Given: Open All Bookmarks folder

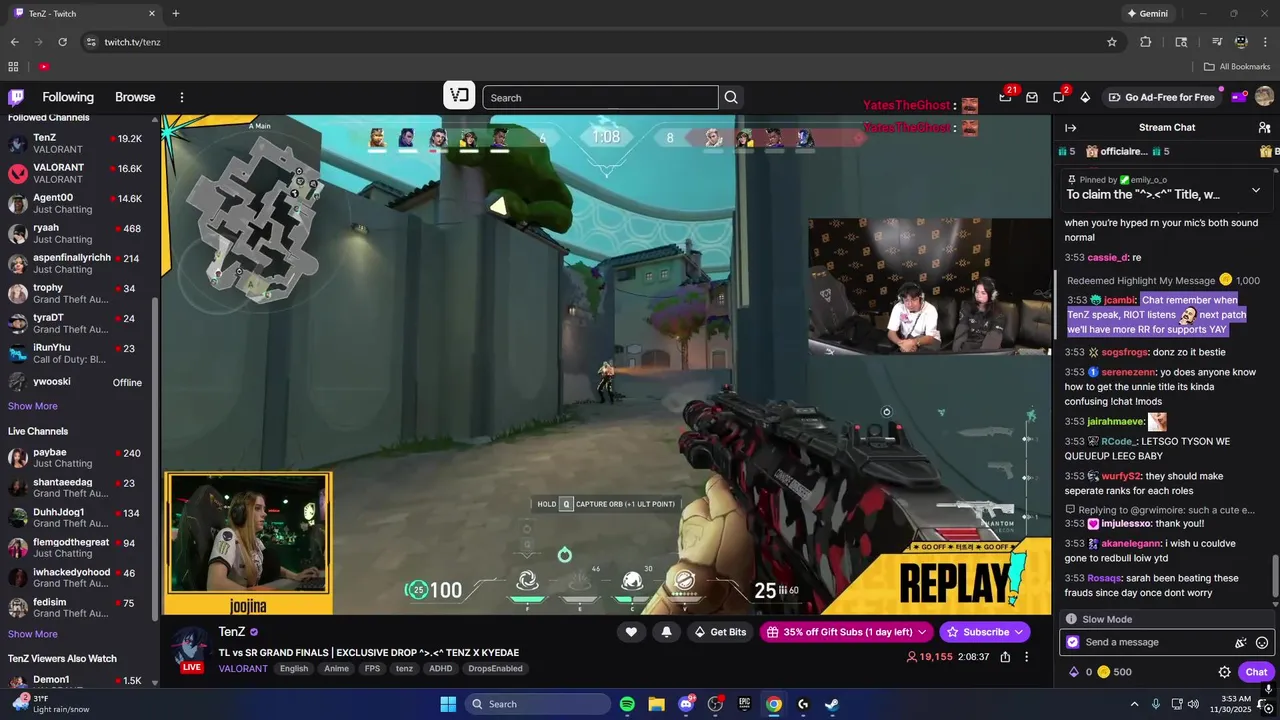Looking at the screenshot, I should click(1237, 67).
